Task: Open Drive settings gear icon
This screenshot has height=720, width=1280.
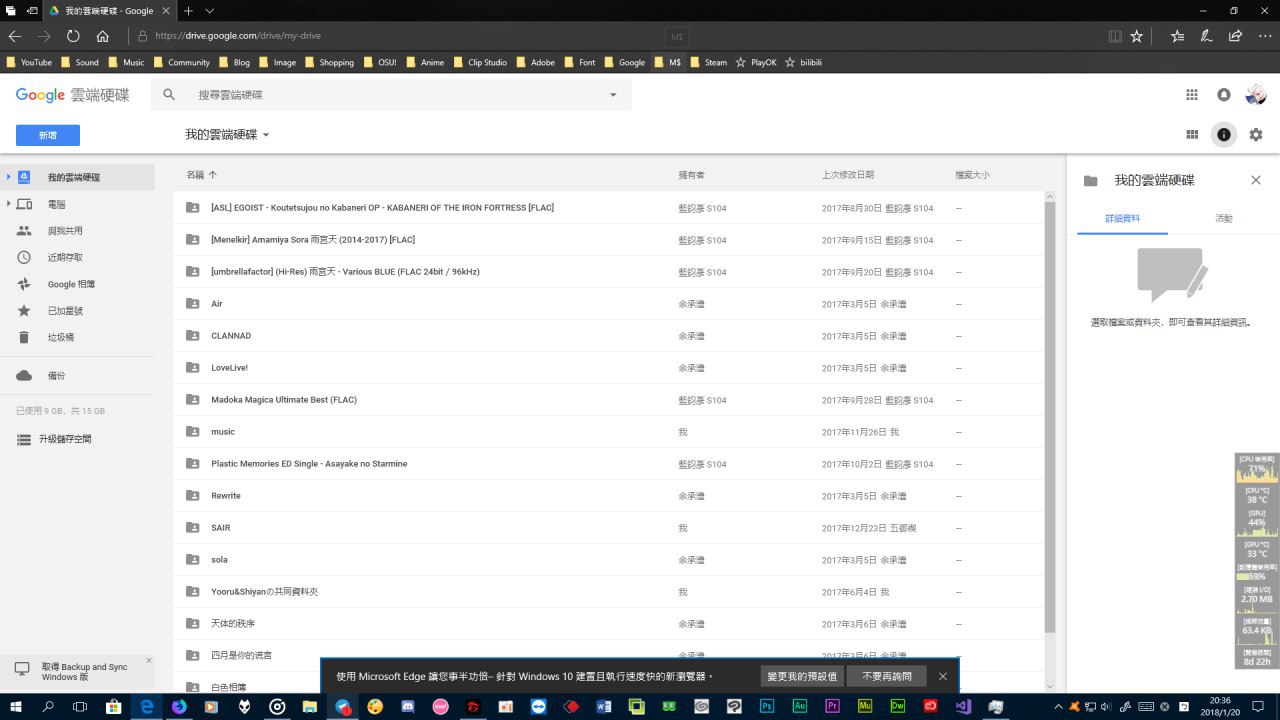Action: [1256, 135]
